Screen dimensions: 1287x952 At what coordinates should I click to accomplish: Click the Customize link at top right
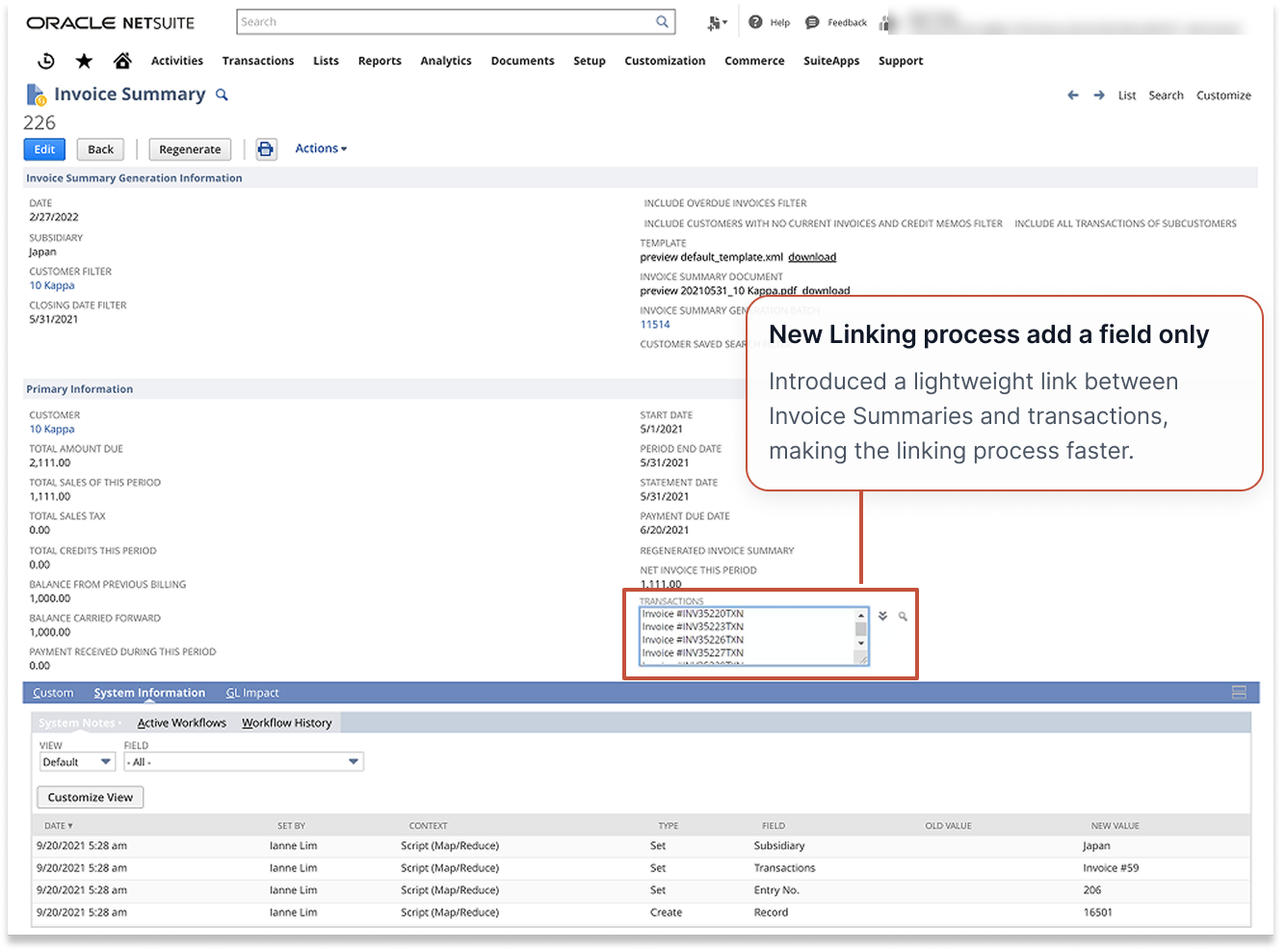pyautogui.click(x=1223, y=95)
